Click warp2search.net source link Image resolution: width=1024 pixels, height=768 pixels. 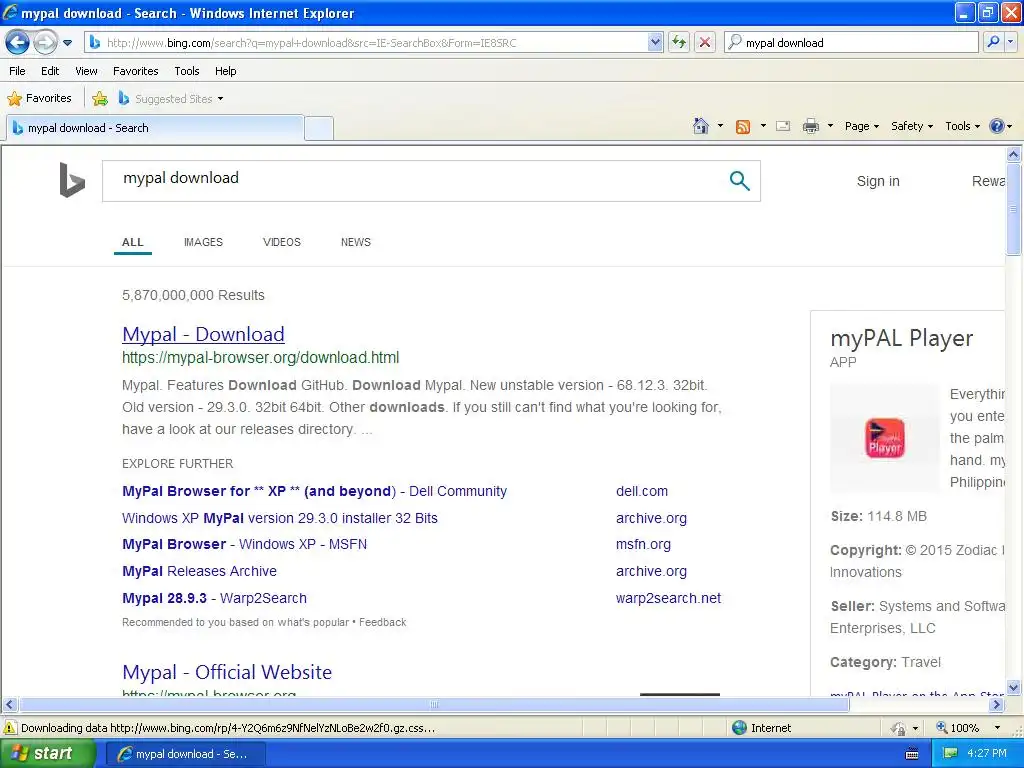[668, 598]
